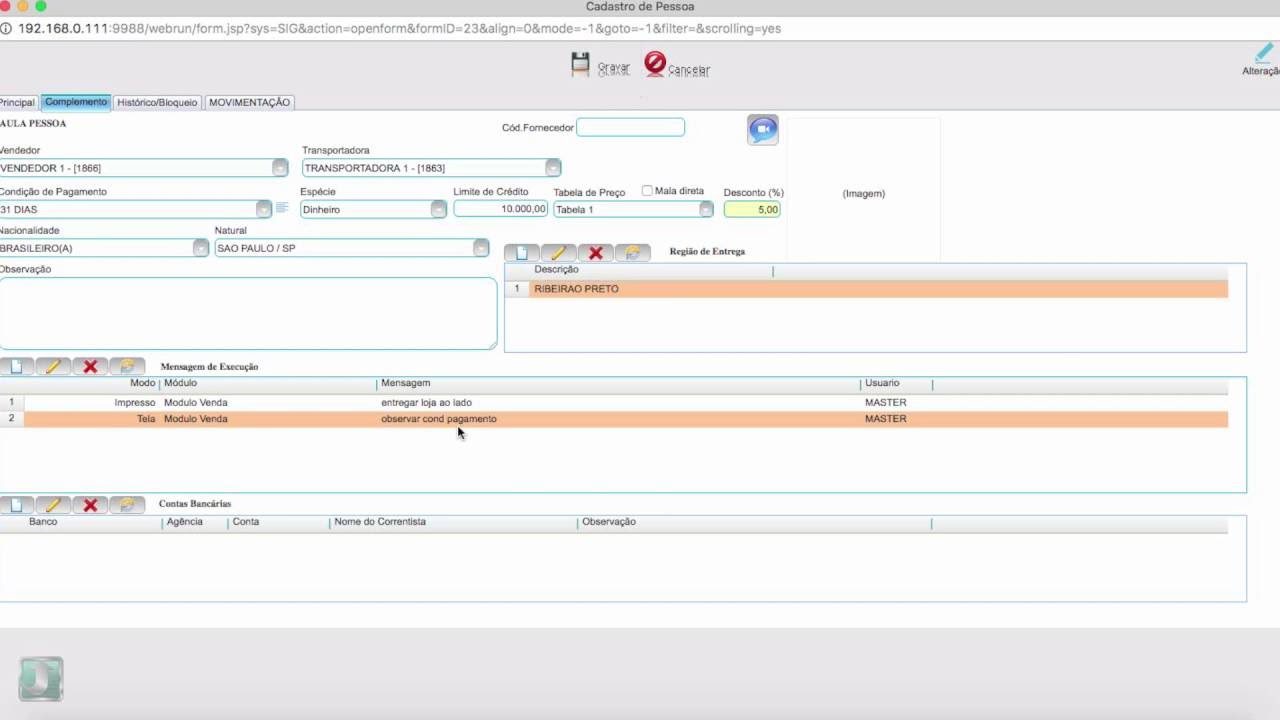
Task: Click the Banco column header
Action: click(x=43, y=522)
